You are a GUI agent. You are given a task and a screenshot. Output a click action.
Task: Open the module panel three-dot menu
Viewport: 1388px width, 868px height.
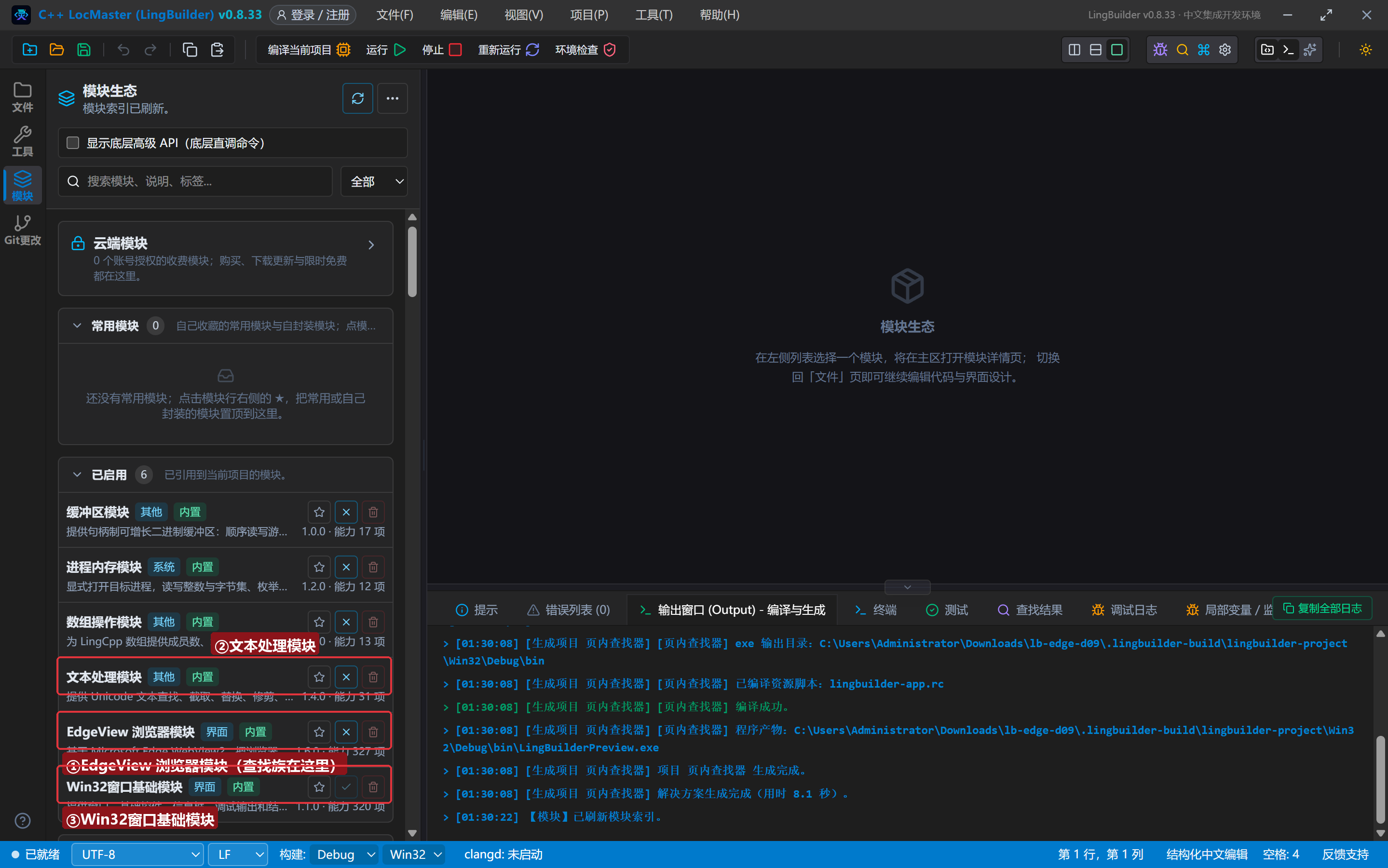tap(393, 98)
